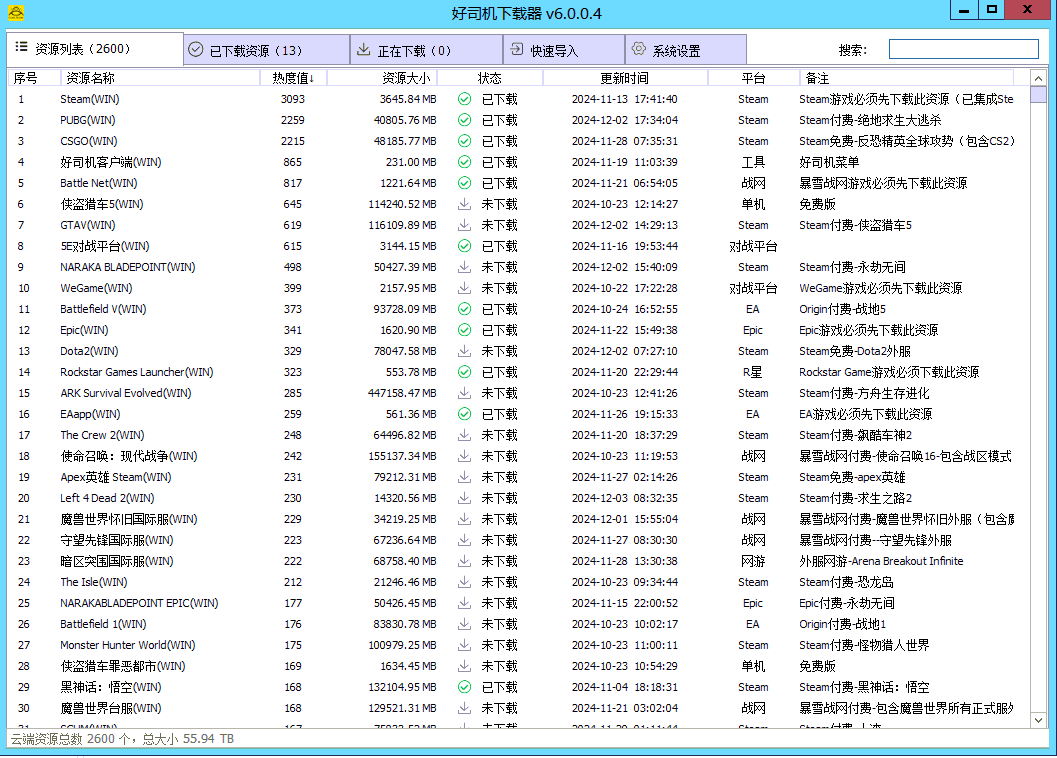Click the green status icon for EAapp(WIN)
This screenshot has width=1057, height=758.
pos(464,414)
